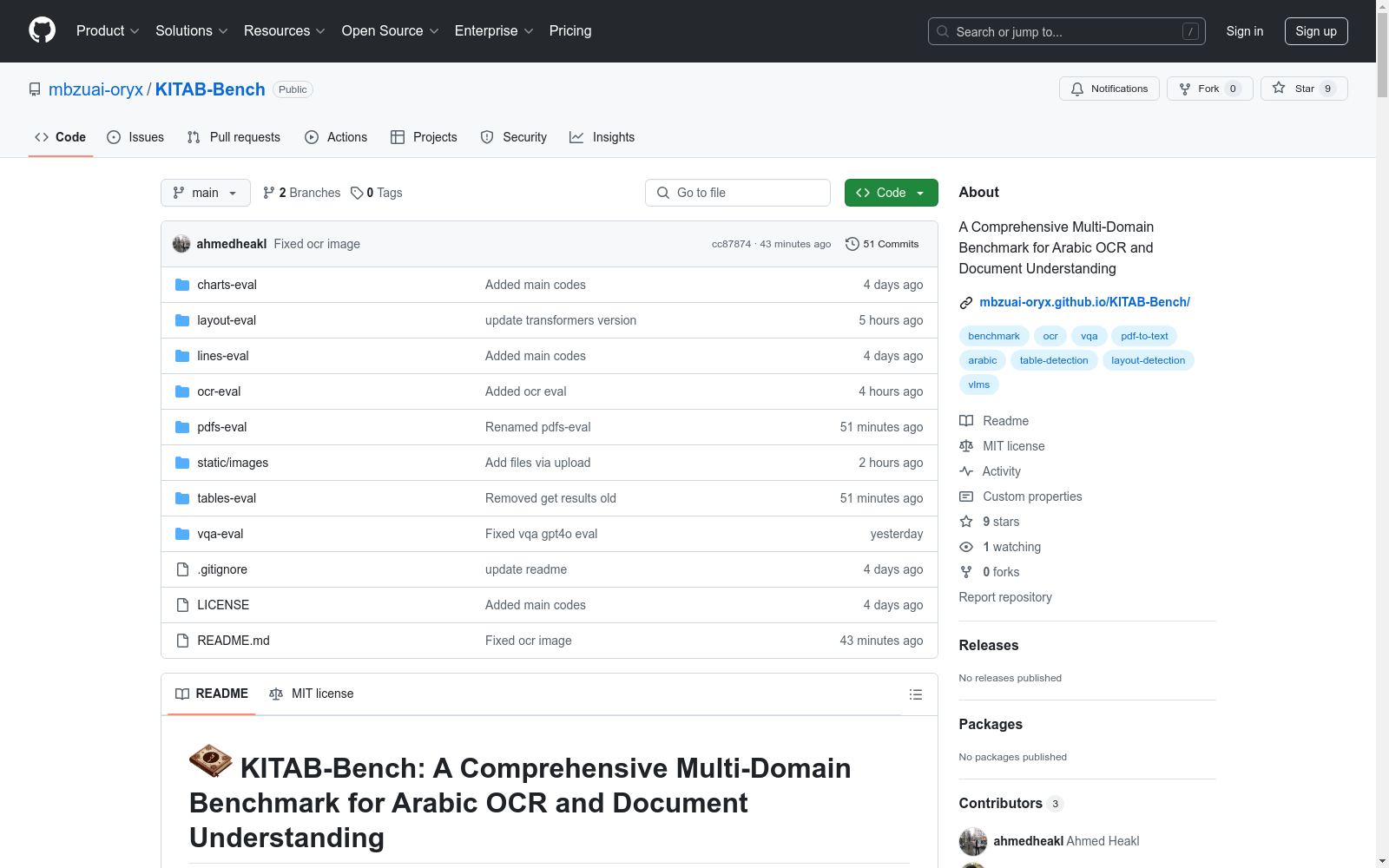Expand the Enterprise menu
This screenshot has width=1389, height=868.
click(x=494, y=31)
